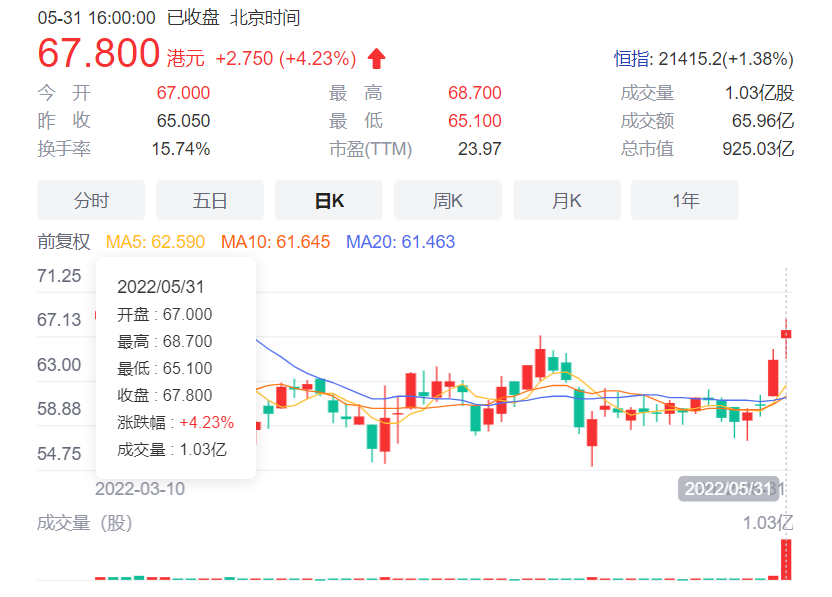Viewport: 832px width, 597px height.
Task: Open the 前复权 adjustment dropdown
Action: (64, 242)
